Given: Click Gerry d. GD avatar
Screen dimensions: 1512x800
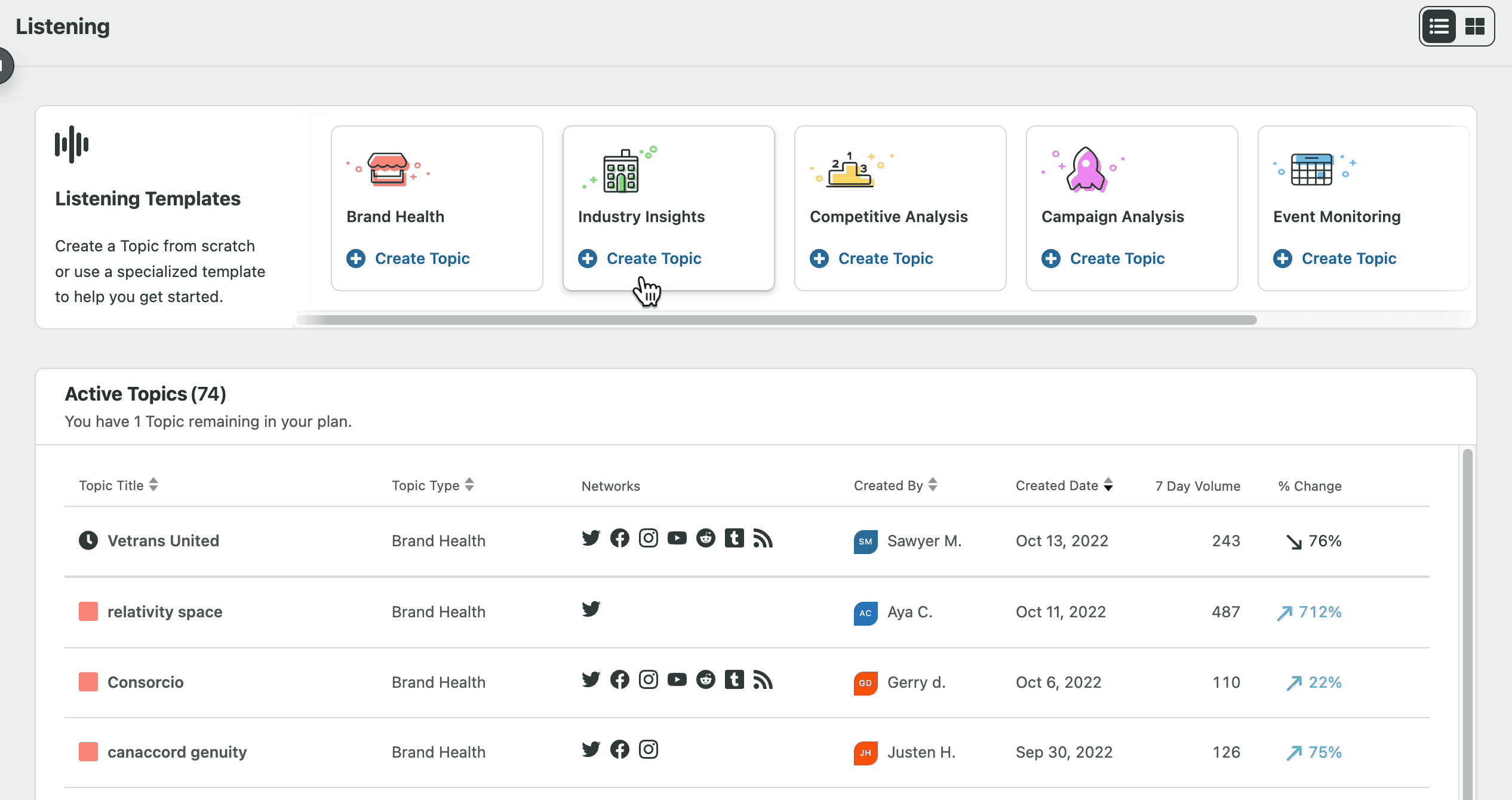Looking at the screenshot, I should click(x=865, y=683).
